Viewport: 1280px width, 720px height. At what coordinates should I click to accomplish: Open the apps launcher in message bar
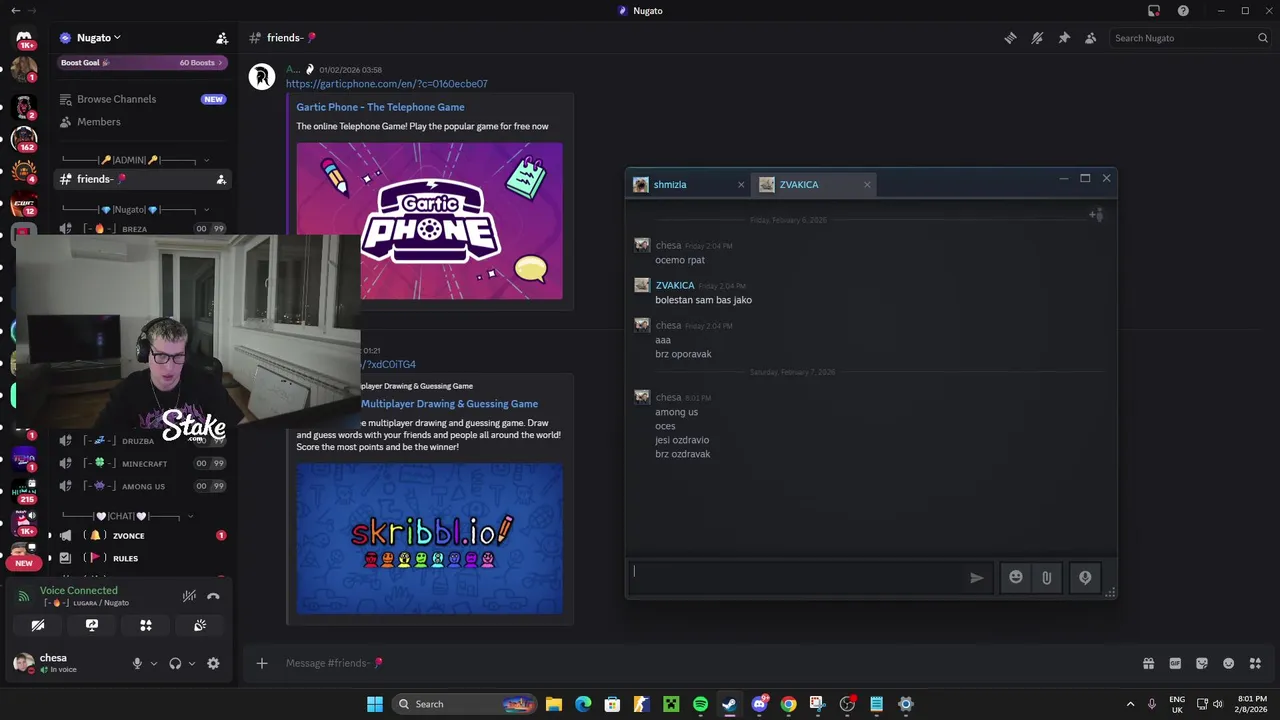pos(1255,663)
